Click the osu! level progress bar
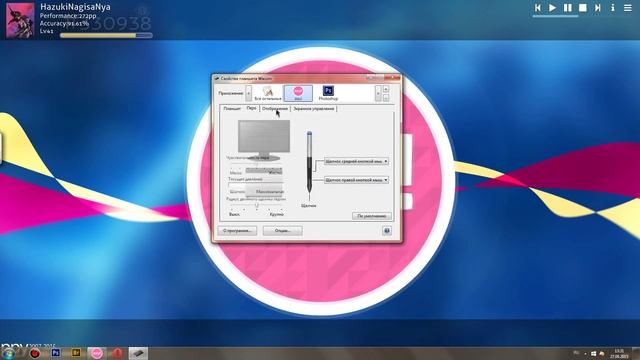The image size is (640, 360). 106,36
